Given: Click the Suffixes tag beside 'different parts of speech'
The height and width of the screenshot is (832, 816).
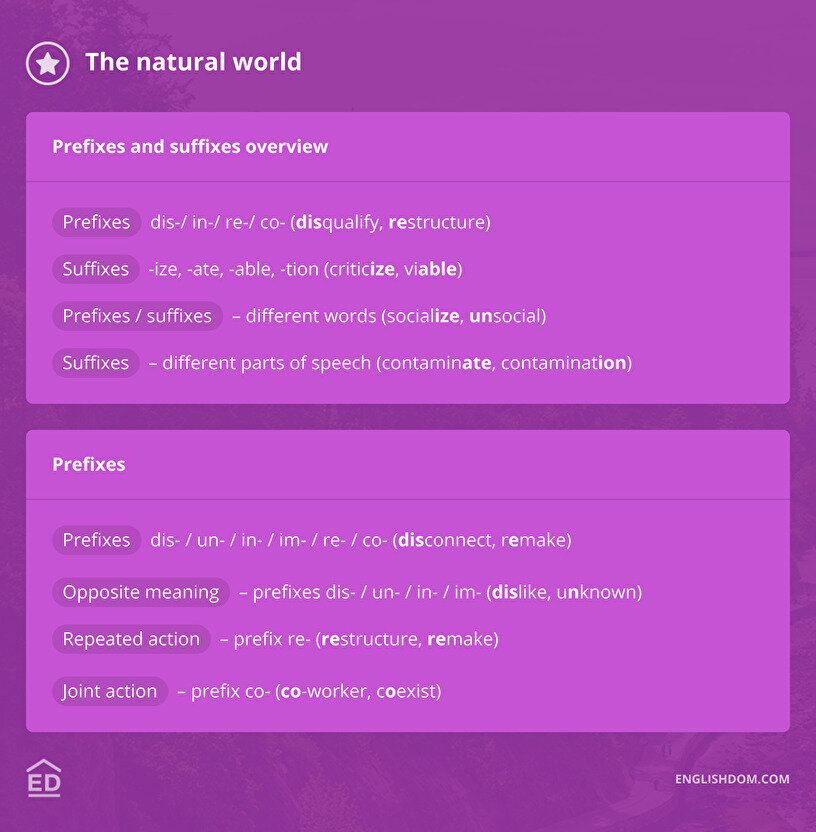Looking at the screenshot, I should point(96,363).
